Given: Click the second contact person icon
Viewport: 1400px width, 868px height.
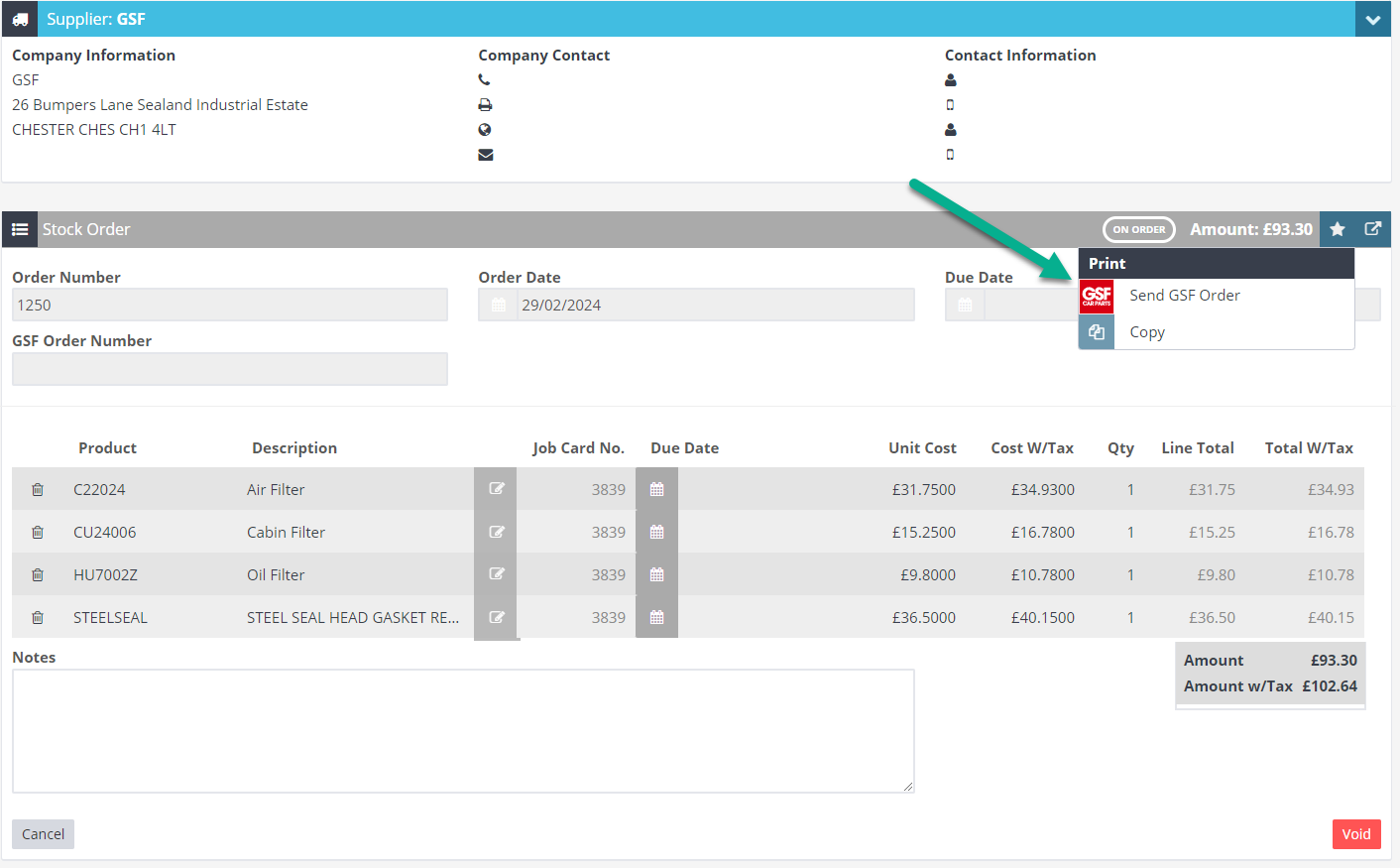Looking at the screenshot, I should [951, 130].
